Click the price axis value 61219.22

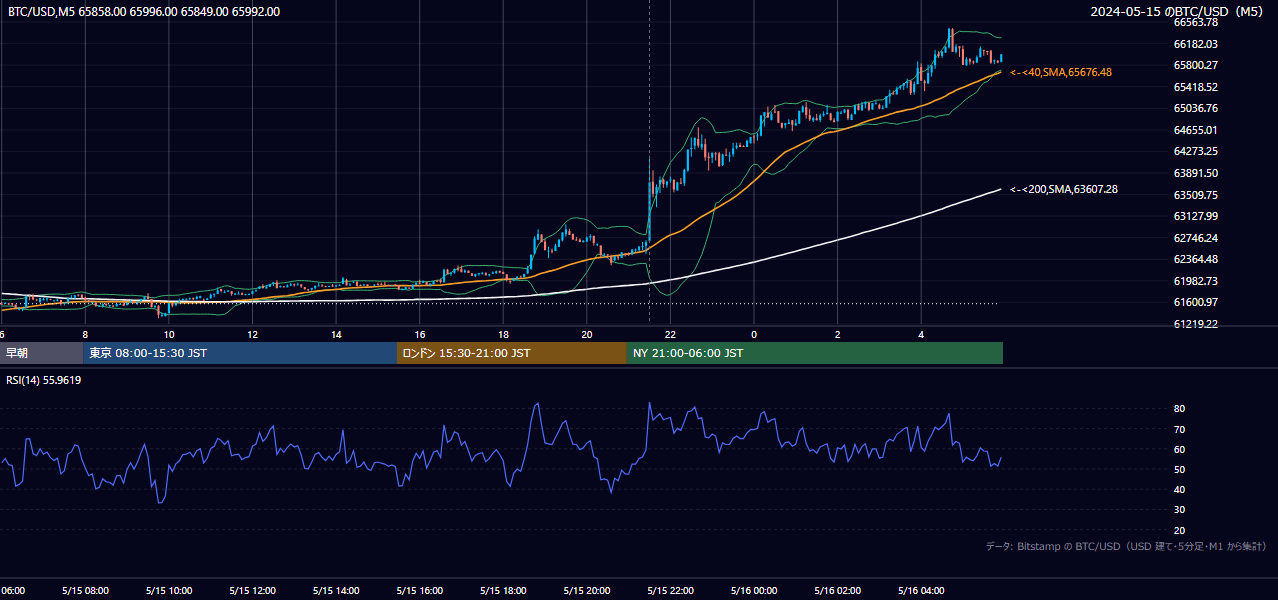pos(1195,324)
